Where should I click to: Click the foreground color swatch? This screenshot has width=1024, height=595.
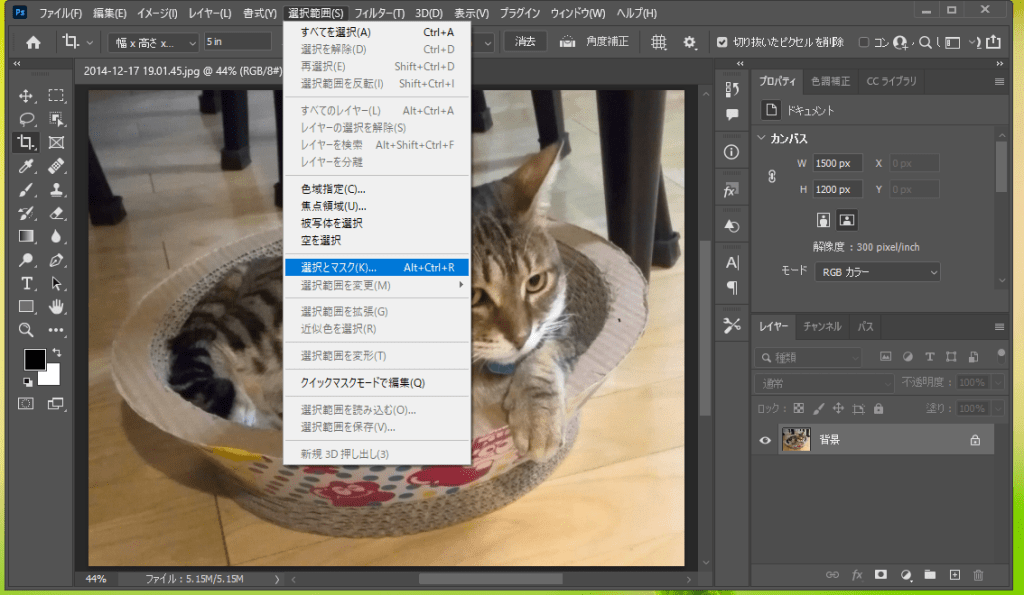click(34, 359)
